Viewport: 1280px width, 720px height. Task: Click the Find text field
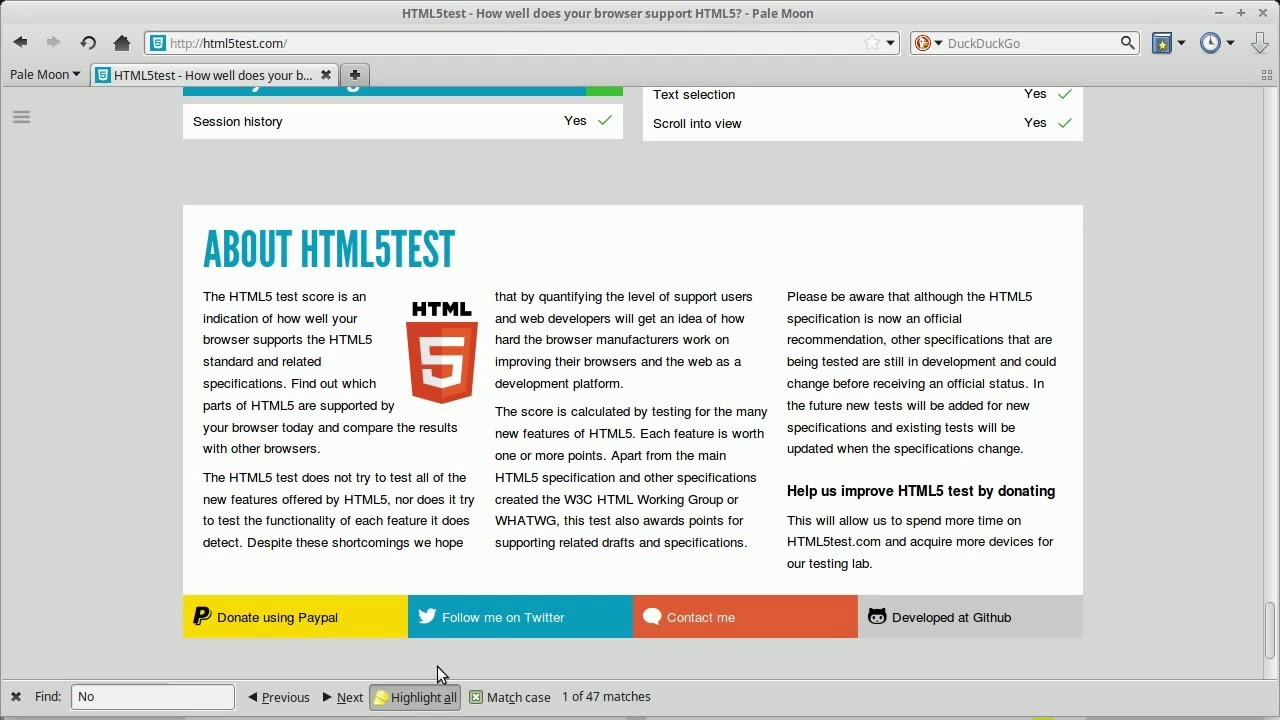(x=153, y=697)
